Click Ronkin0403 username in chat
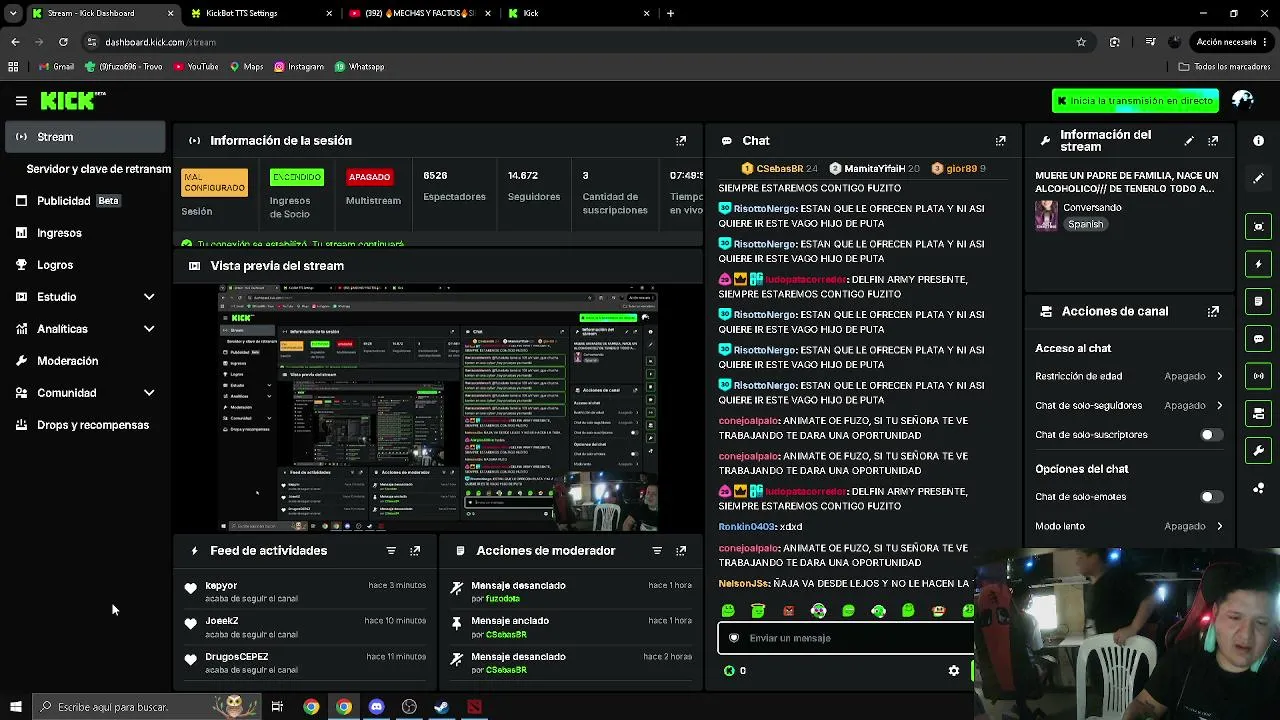The width and height of the screenshot is (1280, 720). coord(747,527)
